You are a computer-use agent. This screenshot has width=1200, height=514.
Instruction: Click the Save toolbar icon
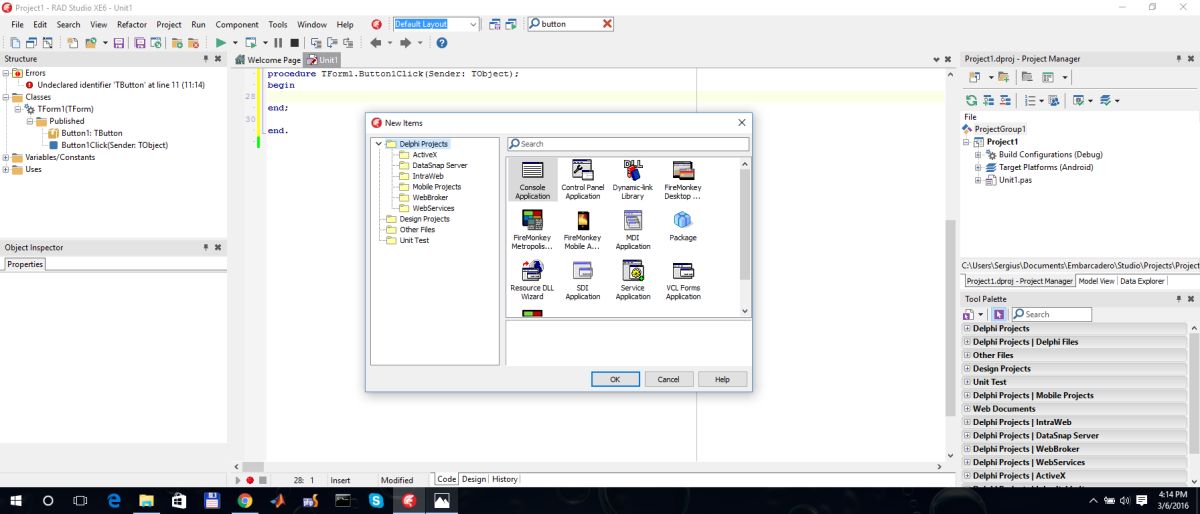click(119, 43)
